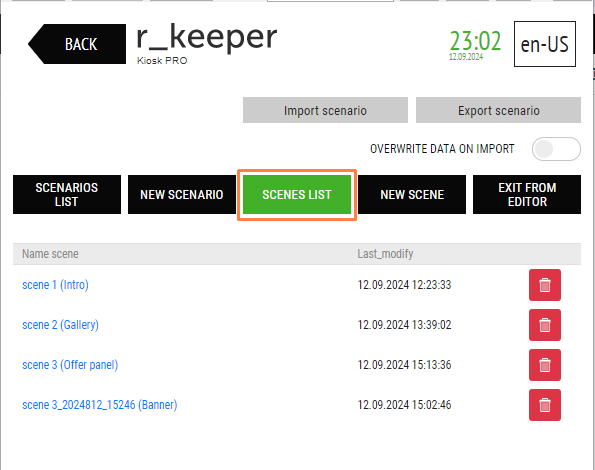Toggle Overwrite Data On Import switch
Screen dimensions: 595x470
556,149
